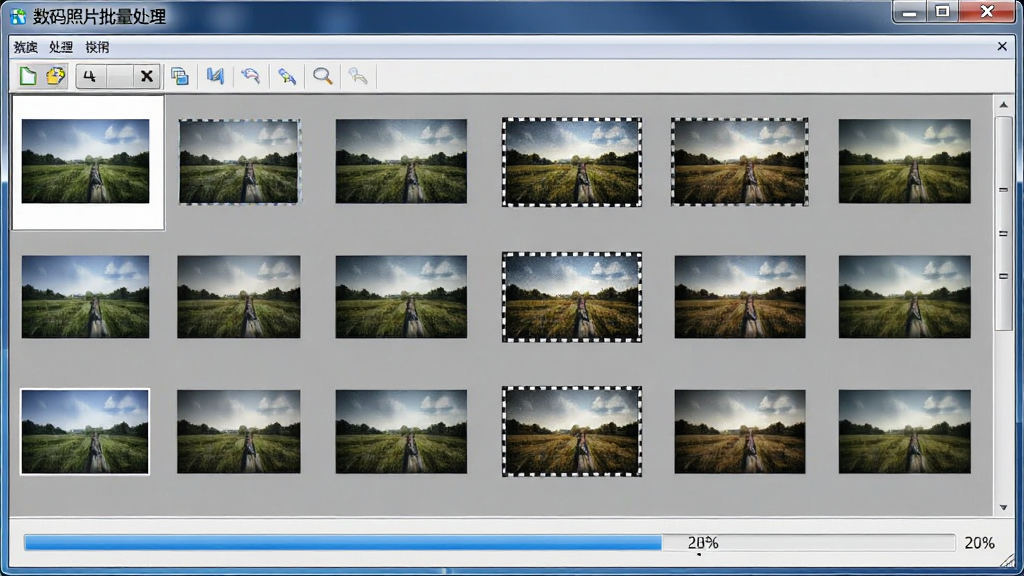The image size is (1024, 576).
Task: Click the scrollbar down arrow
Action: 1004,507
